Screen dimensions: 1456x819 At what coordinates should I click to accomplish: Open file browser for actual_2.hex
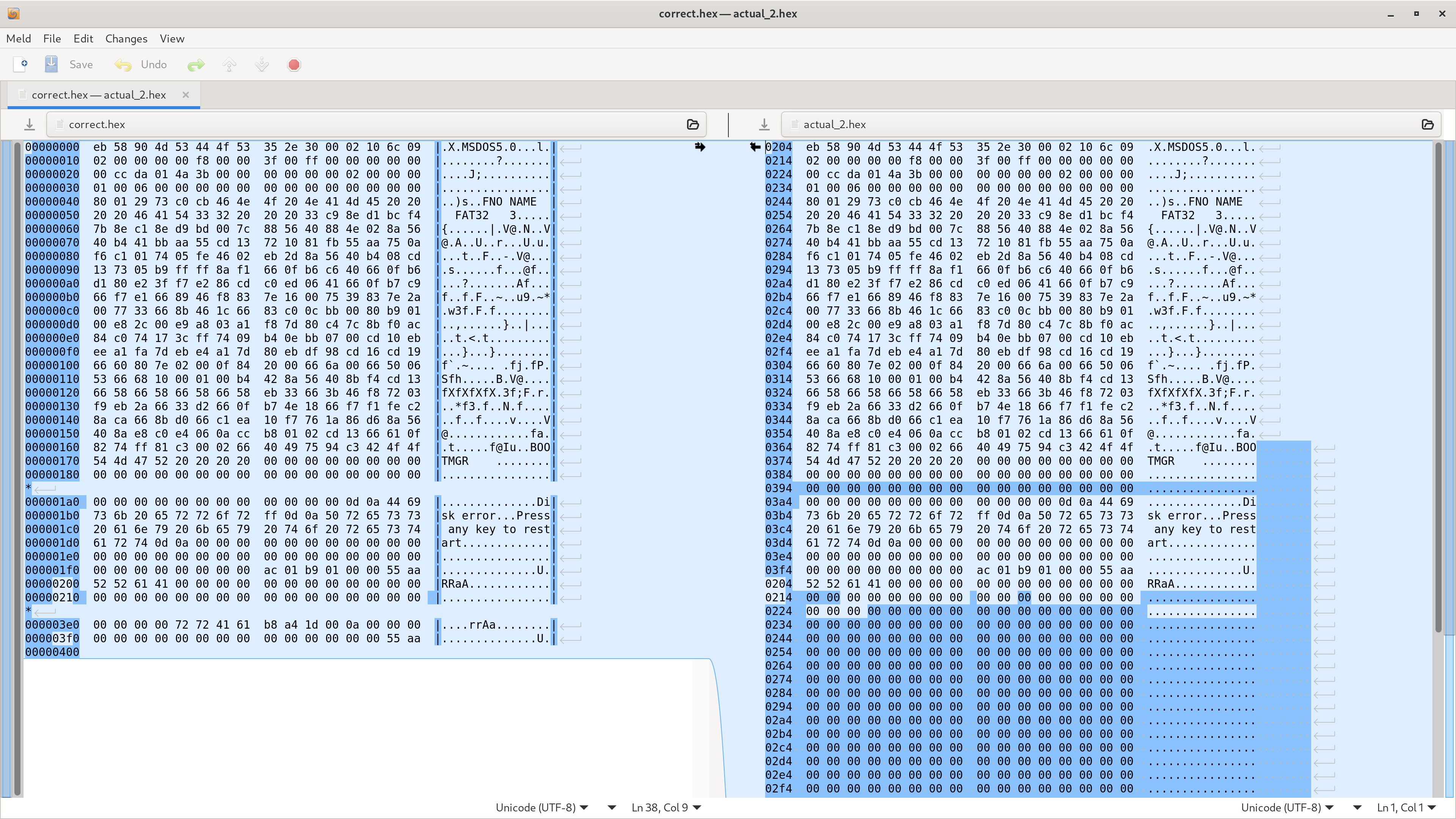tap(1427, 124)
